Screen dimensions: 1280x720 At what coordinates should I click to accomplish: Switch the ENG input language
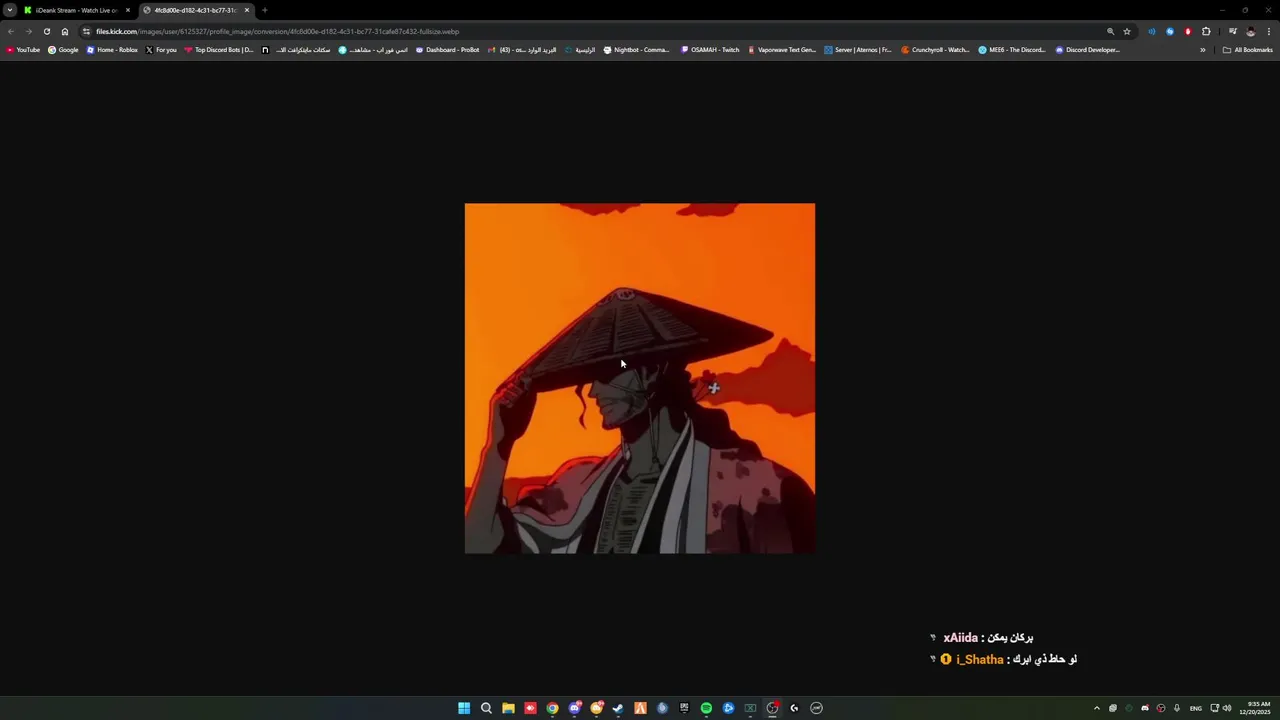(1196, 708)
